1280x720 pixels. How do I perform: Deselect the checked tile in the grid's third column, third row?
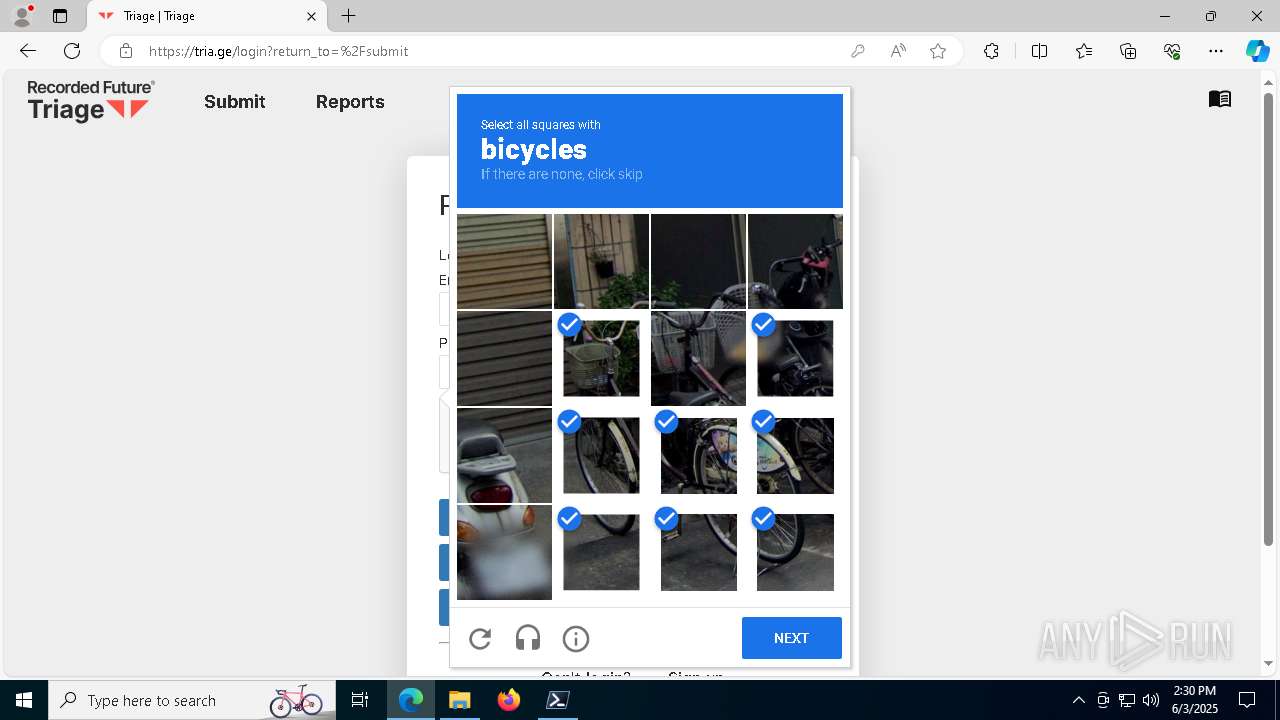(x=698, y=455)
